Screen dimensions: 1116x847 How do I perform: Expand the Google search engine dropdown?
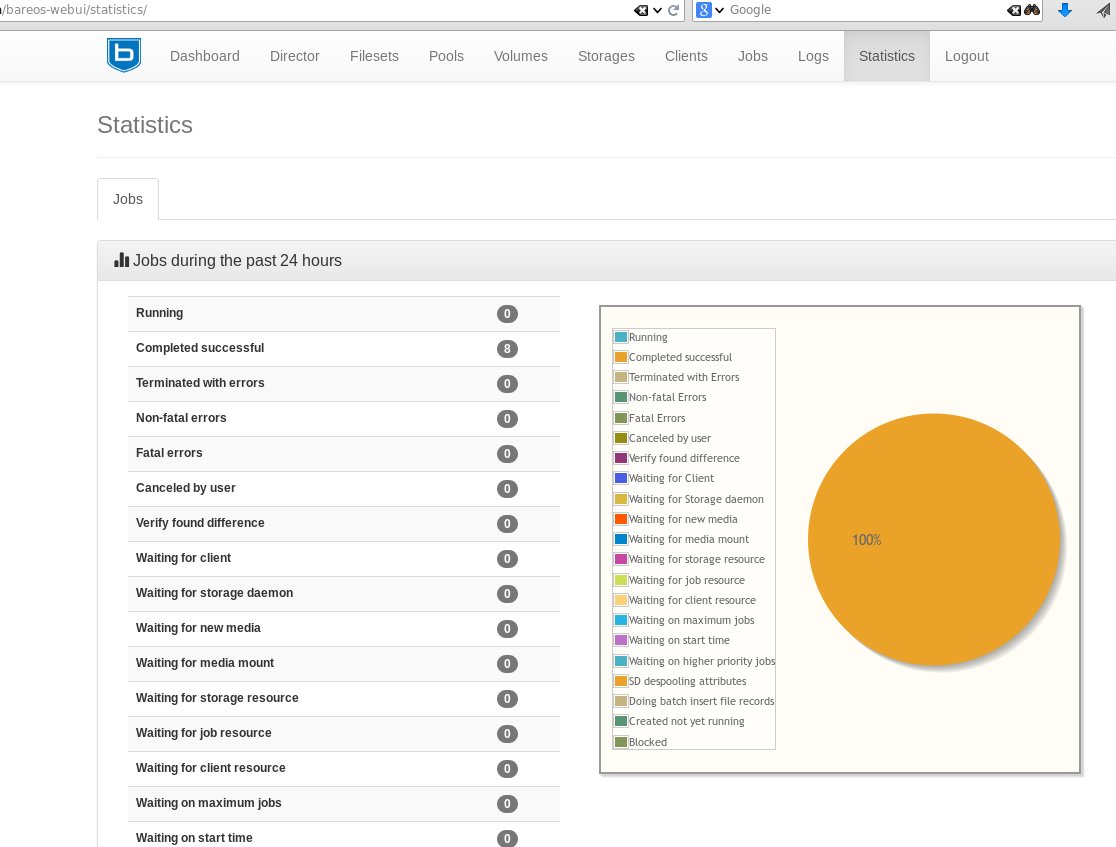point(719,10)
